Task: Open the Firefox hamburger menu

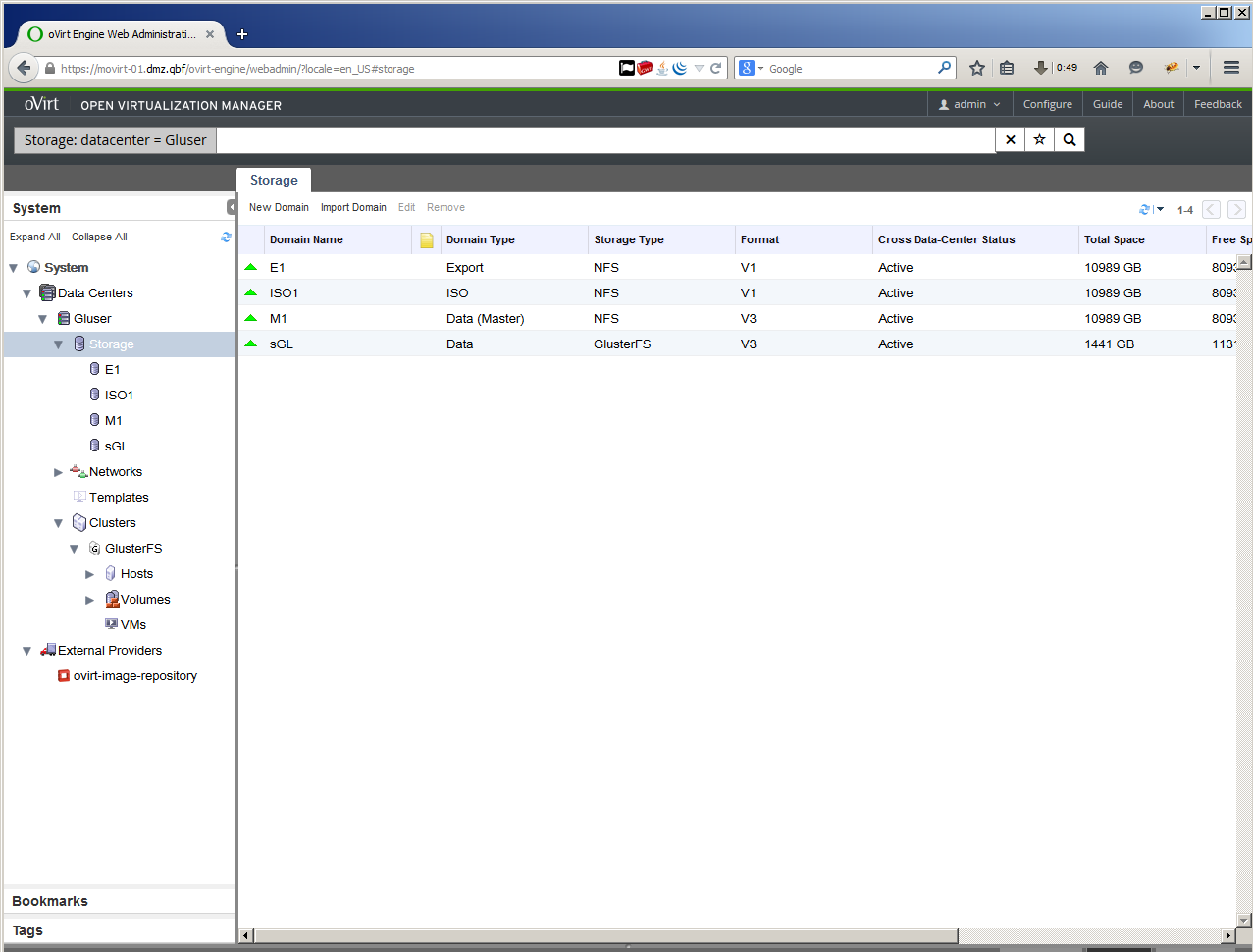Action: (x=1231, y=68)
